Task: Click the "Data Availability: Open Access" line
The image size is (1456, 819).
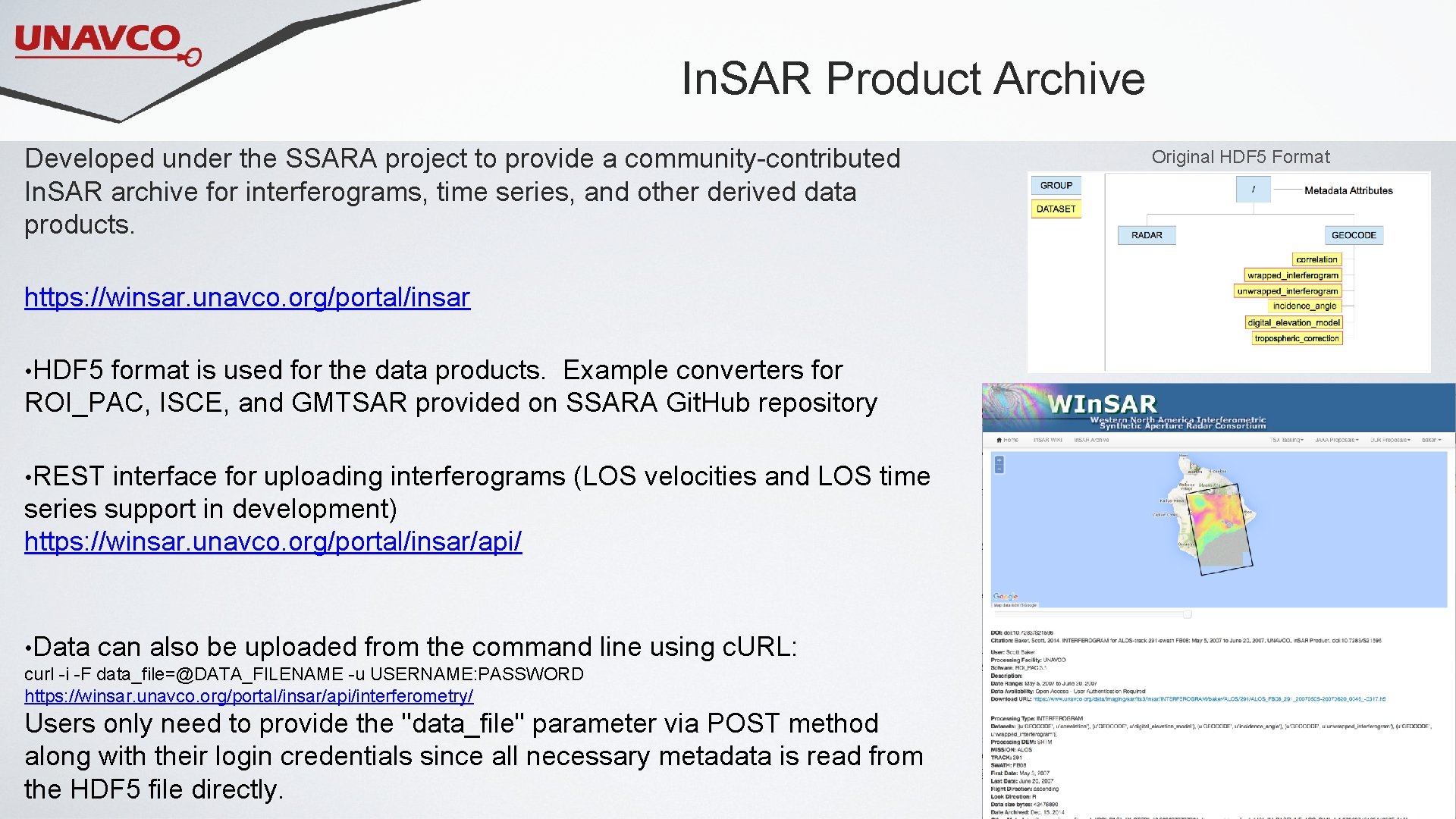Action: (1068, 692)
